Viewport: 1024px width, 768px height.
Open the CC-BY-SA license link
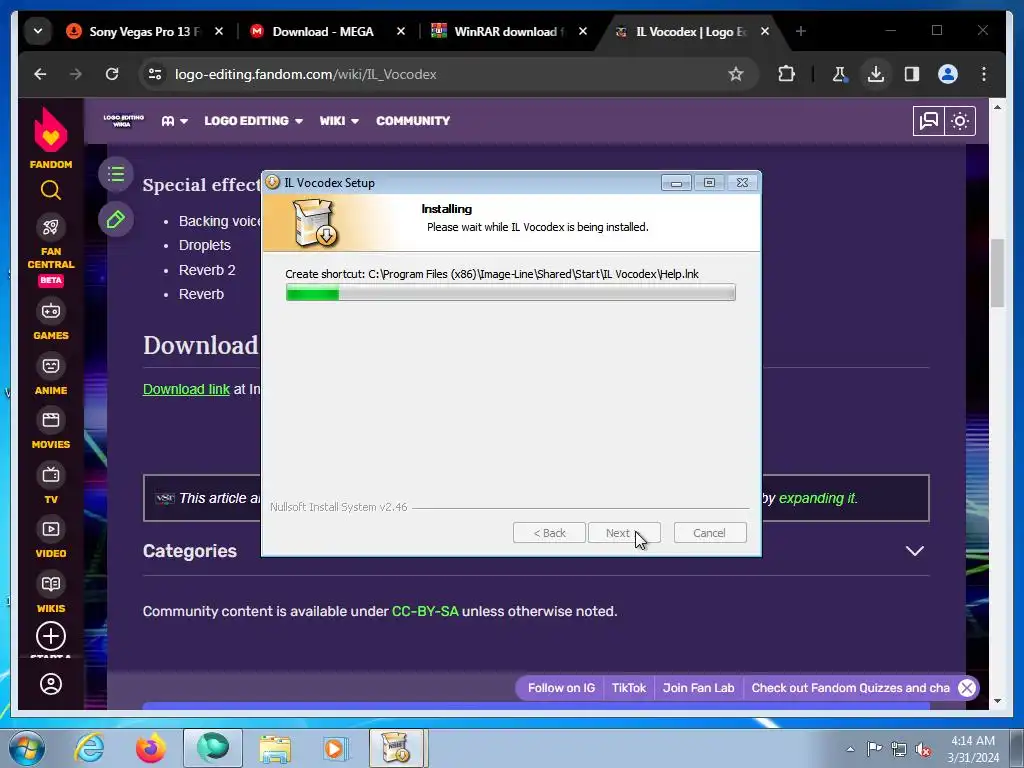pyautogui.click(x=425, y=611)
